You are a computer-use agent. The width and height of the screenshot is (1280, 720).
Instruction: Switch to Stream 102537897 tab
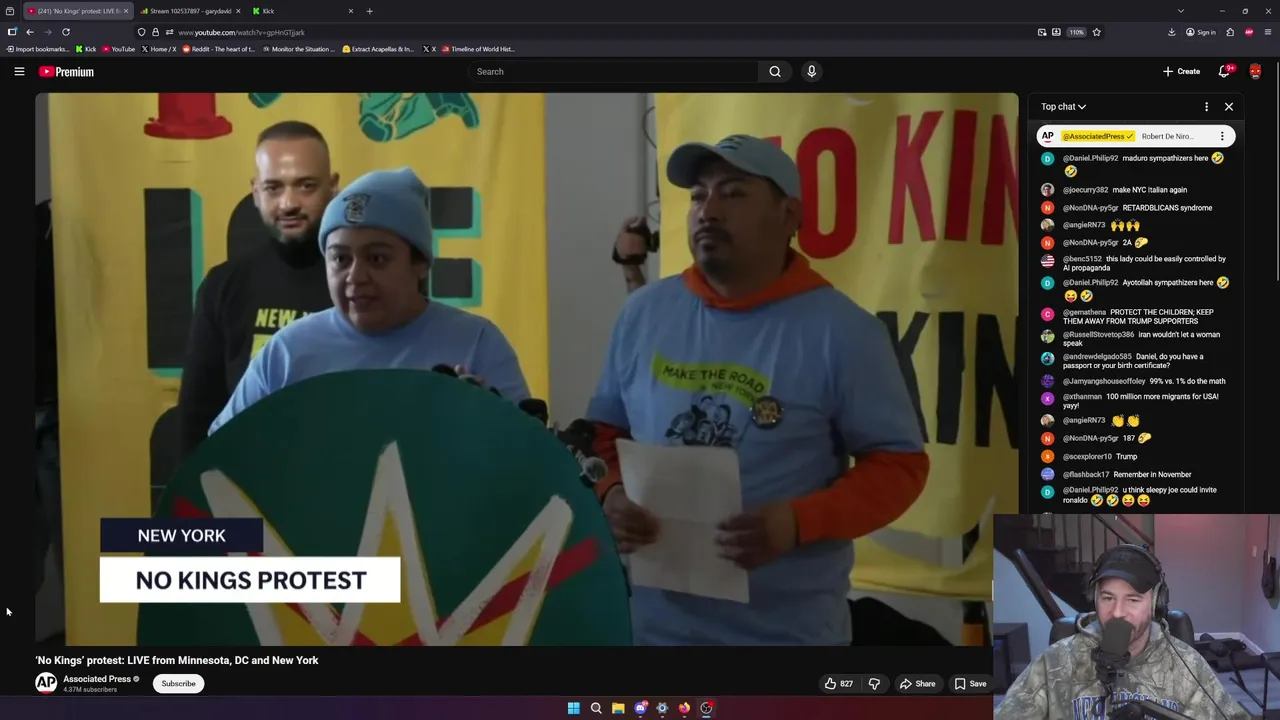189,11
